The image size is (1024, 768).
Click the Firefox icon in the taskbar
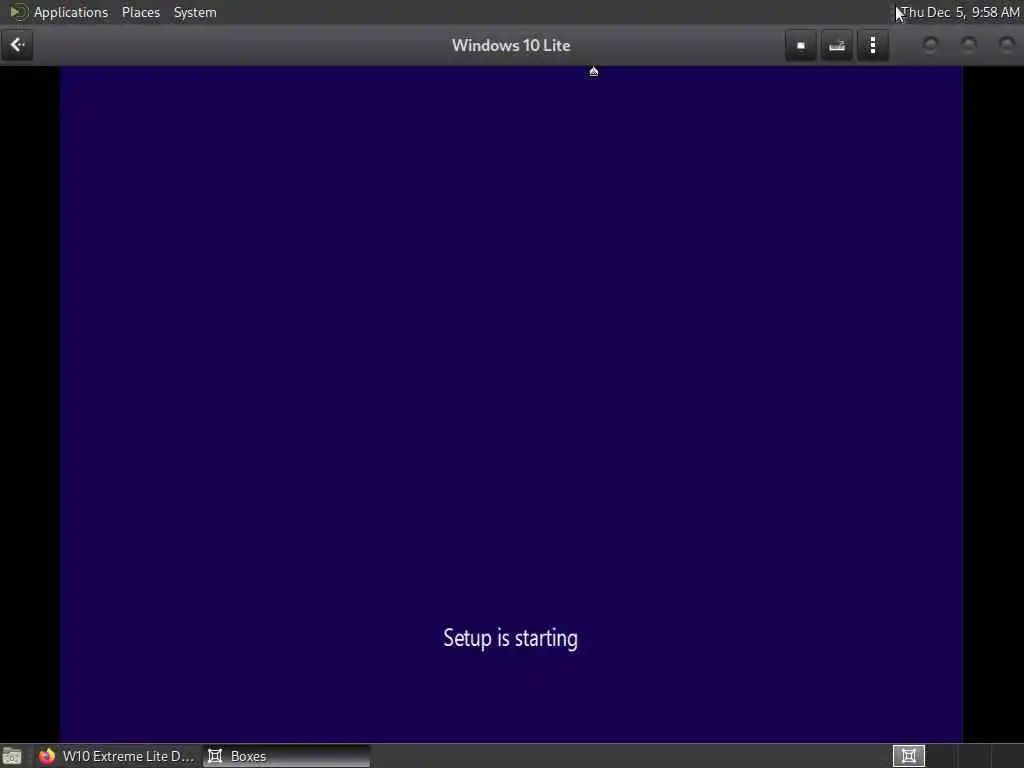pos(46,756)
